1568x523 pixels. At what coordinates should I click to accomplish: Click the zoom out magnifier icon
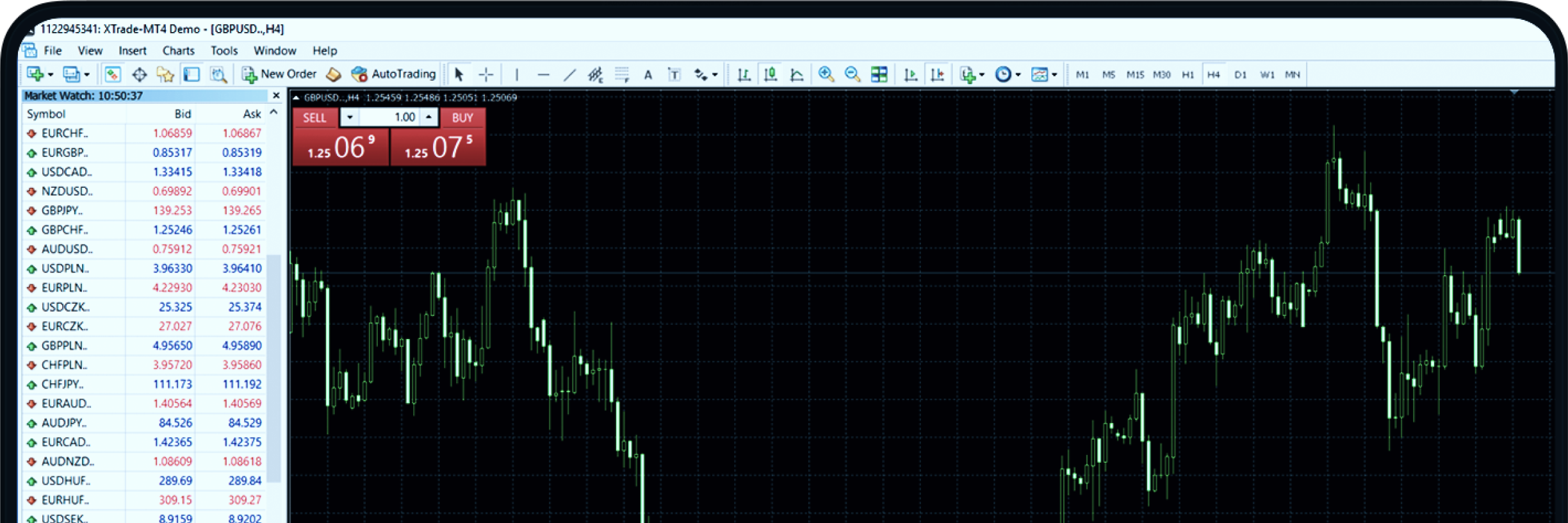[x=852, y=75]
